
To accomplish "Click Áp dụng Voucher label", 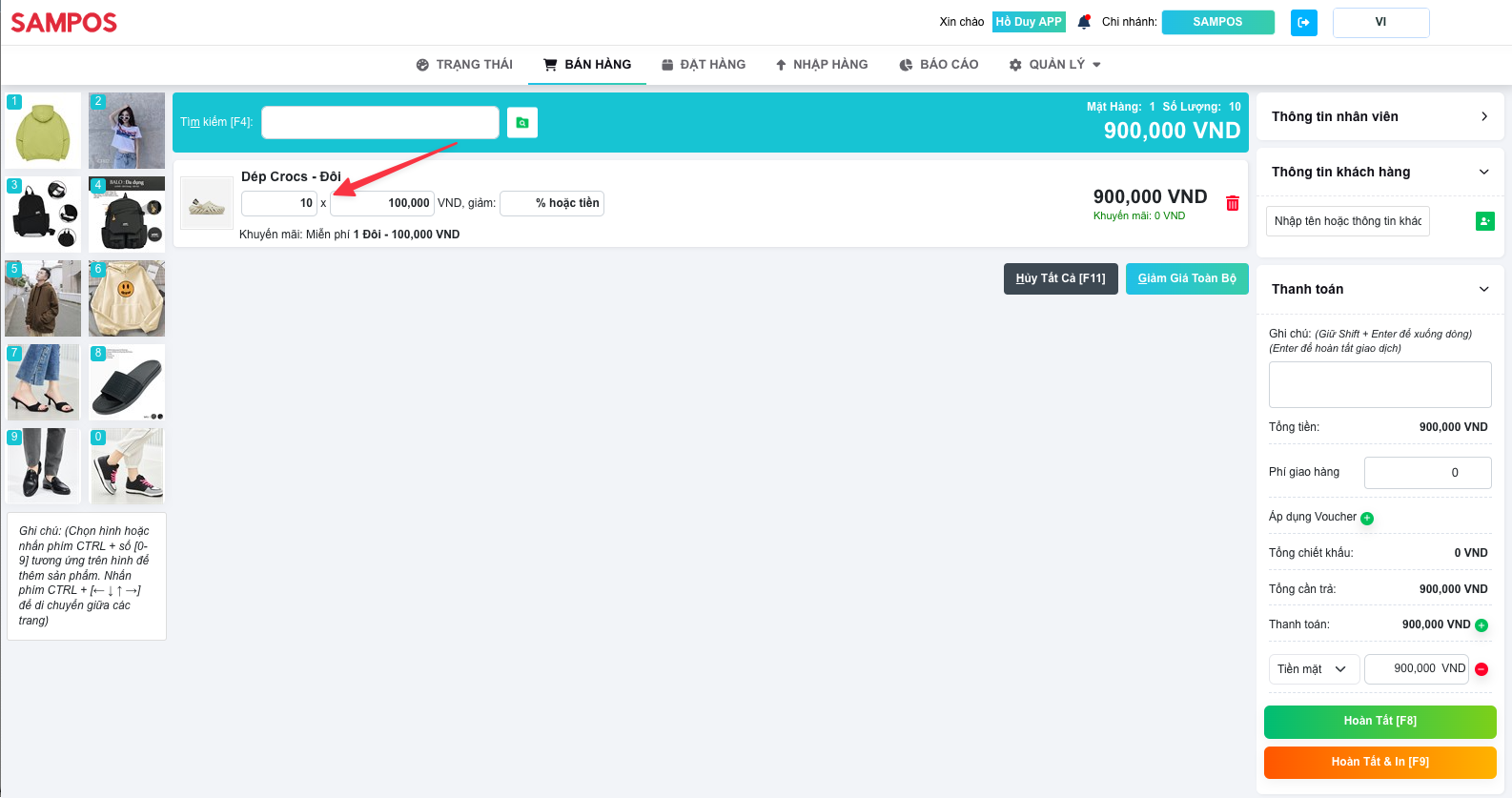I will pos(1313,517).
